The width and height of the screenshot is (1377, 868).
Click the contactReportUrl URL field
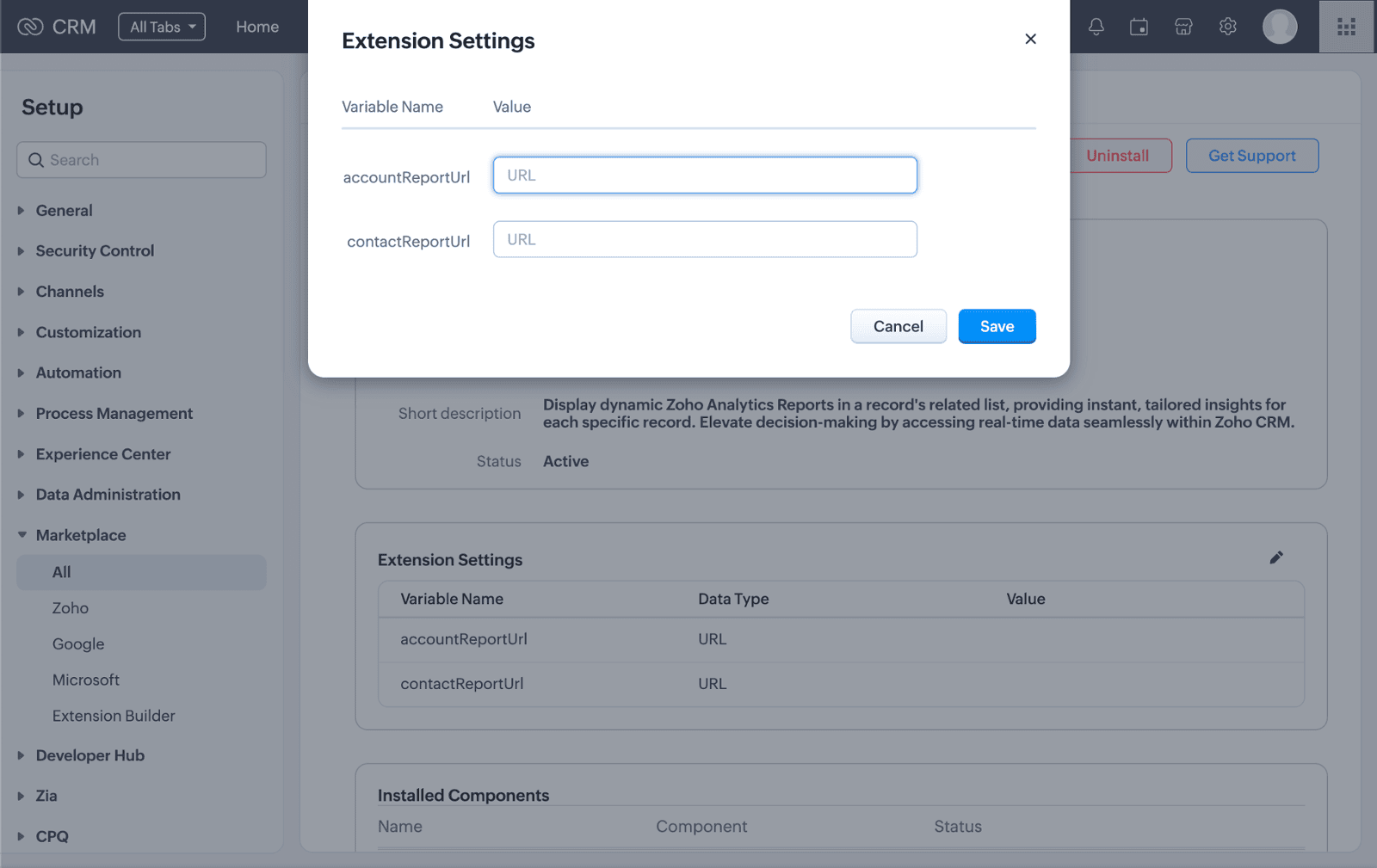click(x=705, y=239)
